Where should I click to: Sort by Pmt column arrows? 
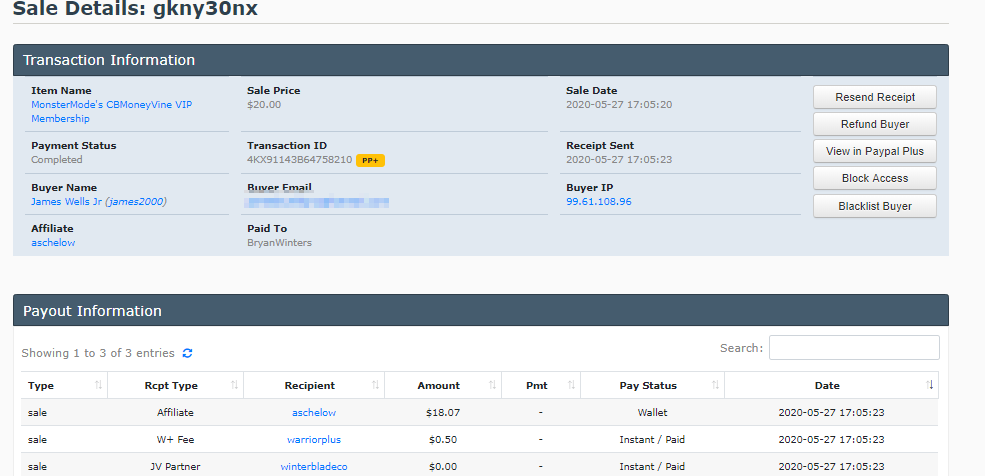pyautogui.click(x=572, y=385)
